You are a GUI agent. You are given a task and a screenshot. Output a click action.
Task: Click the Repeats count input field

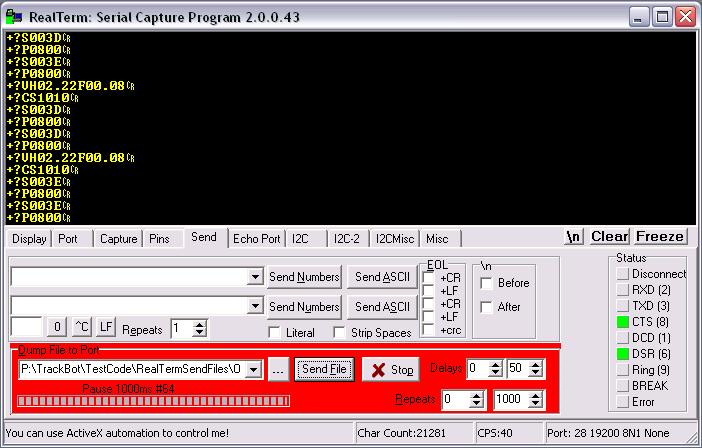pos(181,328)
